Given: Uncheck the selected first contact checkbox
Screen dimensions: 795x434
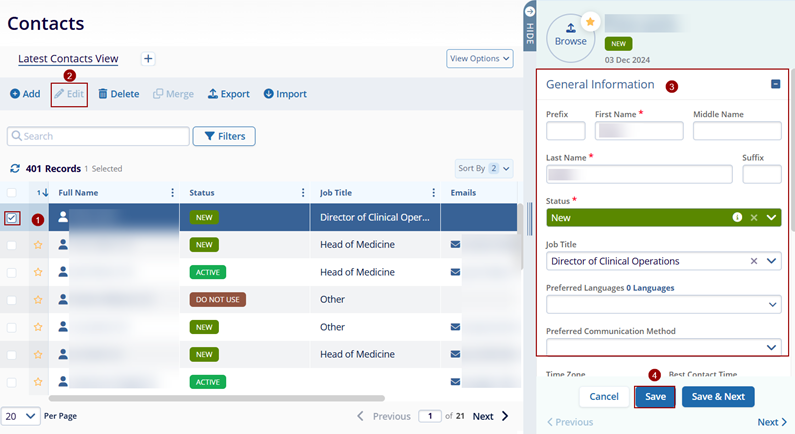Looking at the screenshot, I should click(12, 217).
